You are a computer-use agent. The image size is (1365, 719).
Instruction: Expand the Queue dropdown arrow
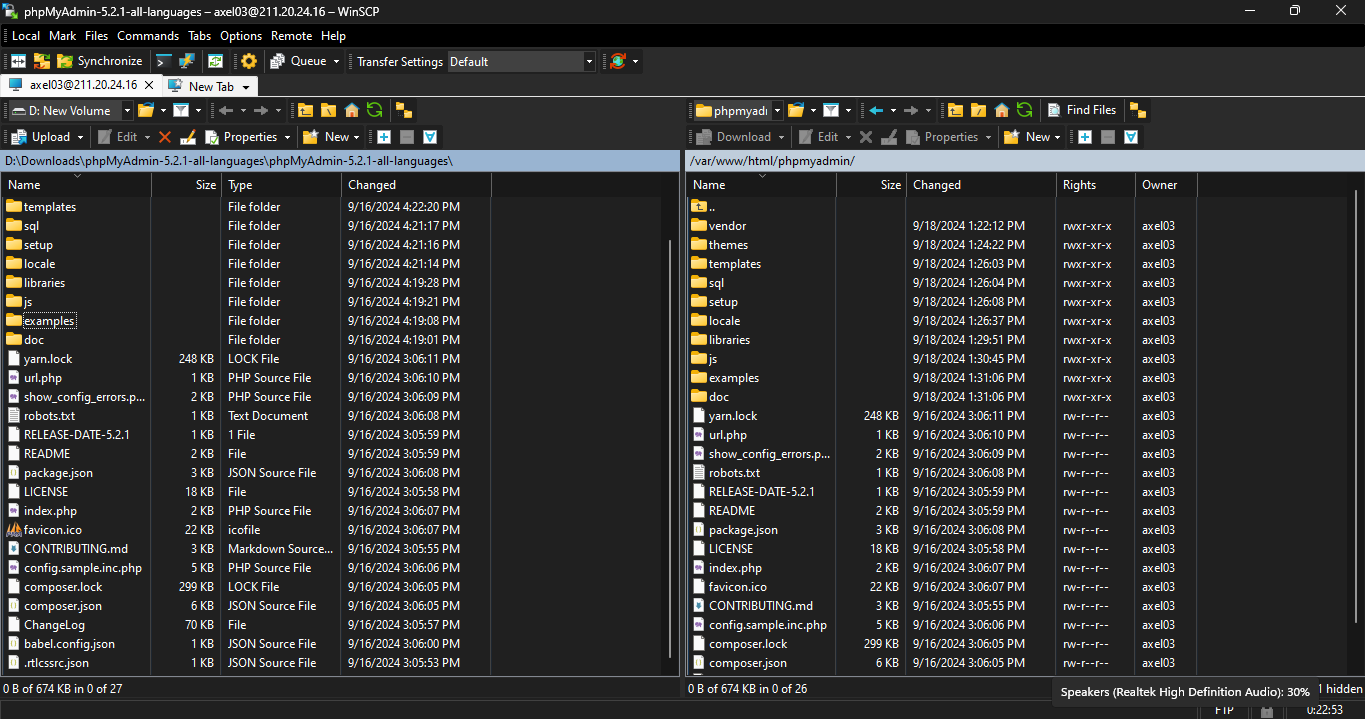coord(336,61)
